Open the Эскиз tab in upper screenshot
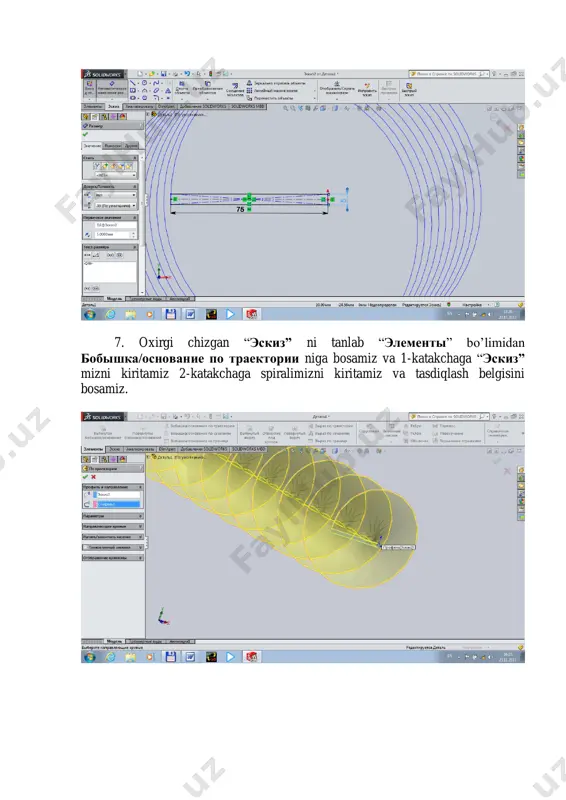 click(x=114, y=107)
